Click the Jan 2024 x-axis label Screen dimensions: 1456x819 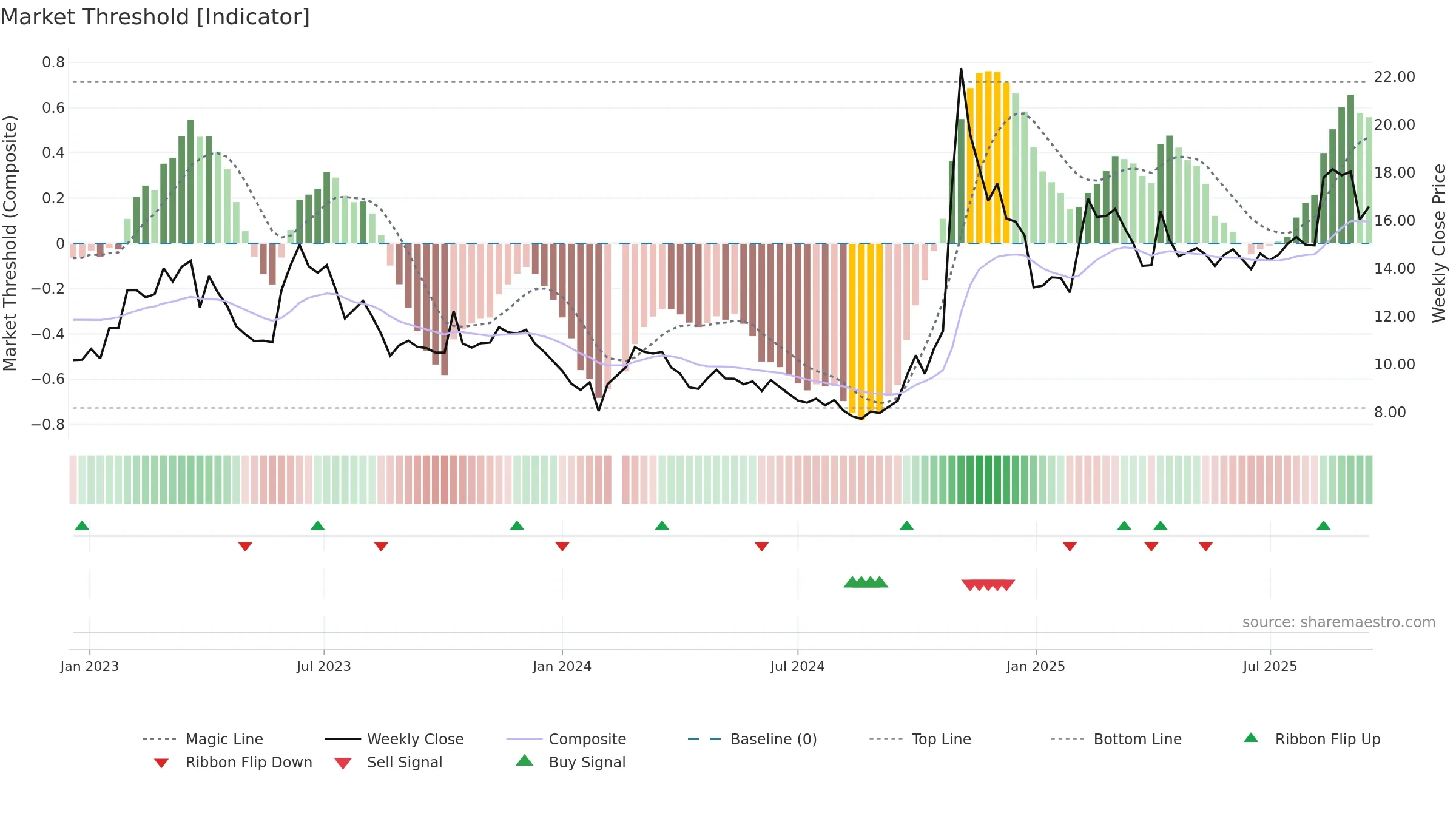562,667
